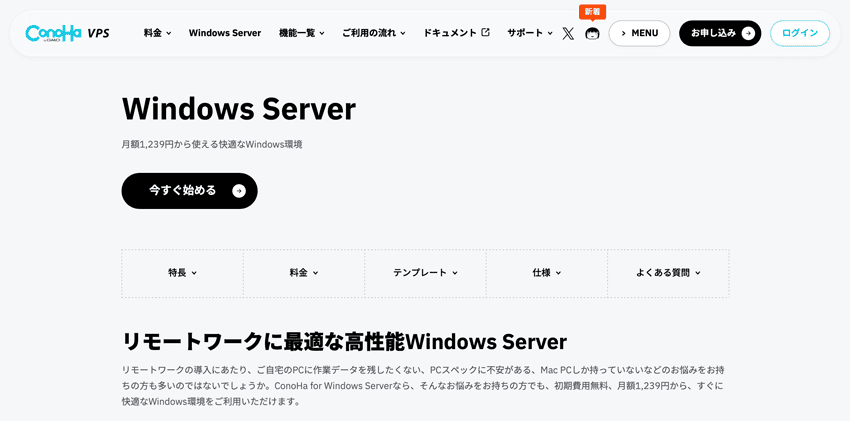Open the X (Twitter) icon link

click(x=568, y=34)
